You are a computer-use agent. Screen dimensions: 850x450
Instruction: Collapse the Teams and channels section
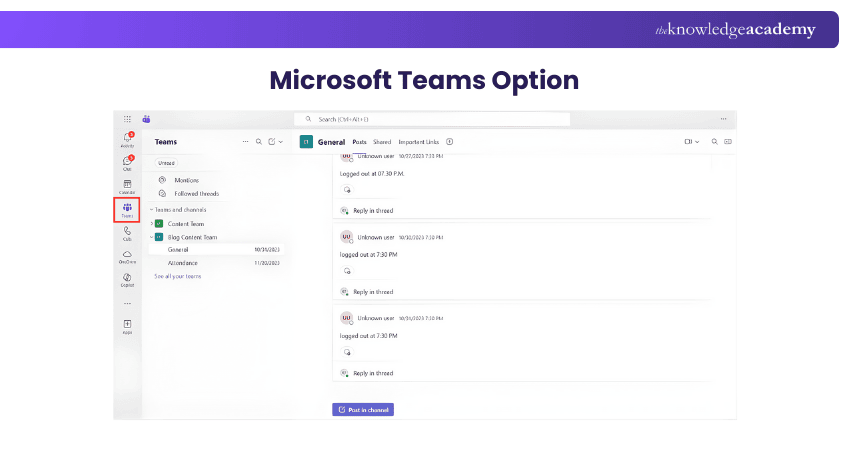coord(152,210)
